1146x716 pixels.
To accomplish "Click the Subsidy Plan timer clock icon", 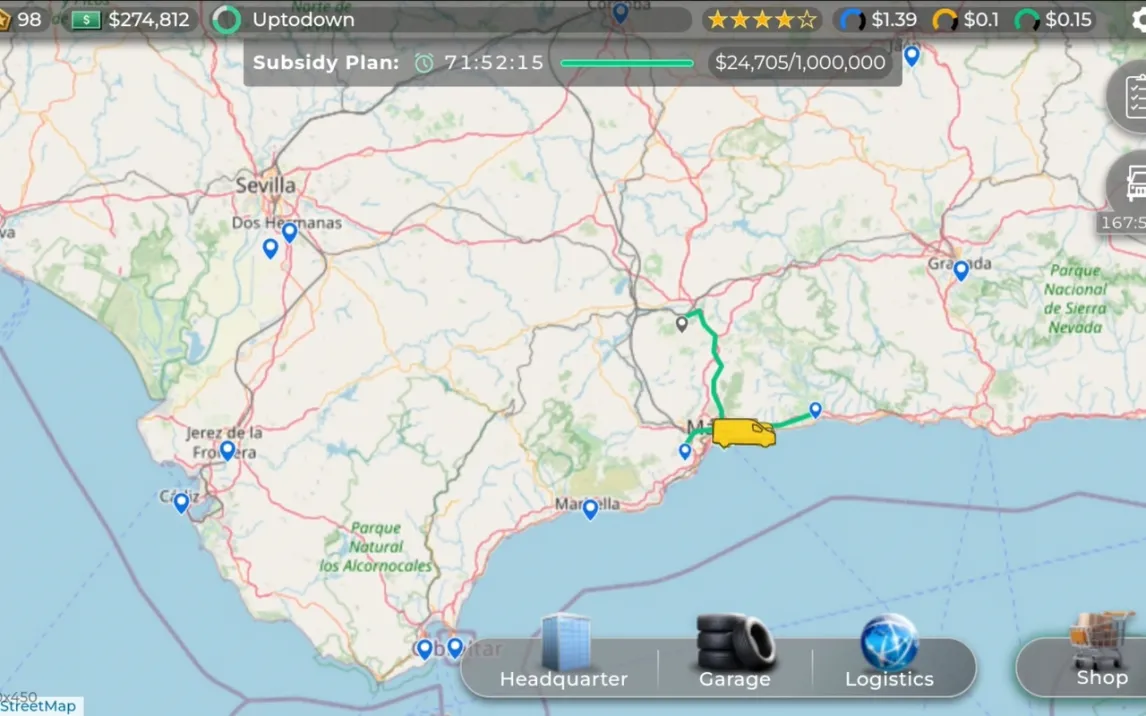I will pyautogui.click(x=425, y=63).
